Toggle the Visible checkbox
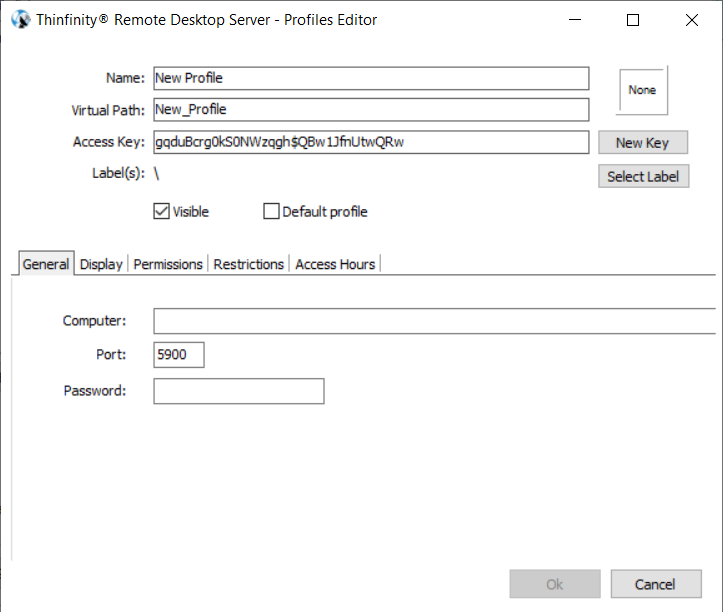The height and width of the screenshot is (612, 723). coord(161,212)
